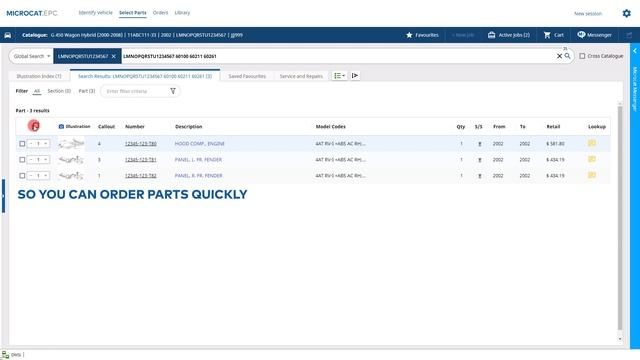Decrease quantity for 12345-123-780 row
This screenshot has width=640, height=360.
pos(31,144)
